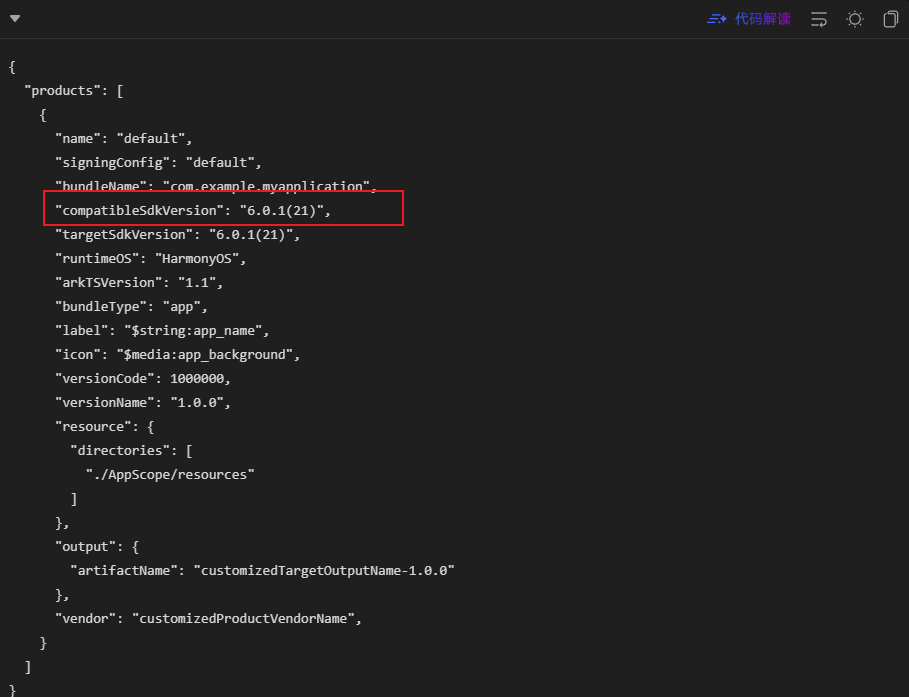Click the sparkle icon beside 代码解读
Image resolution: width=909 pixels, height=697 pixels.
tap(716, 19)
